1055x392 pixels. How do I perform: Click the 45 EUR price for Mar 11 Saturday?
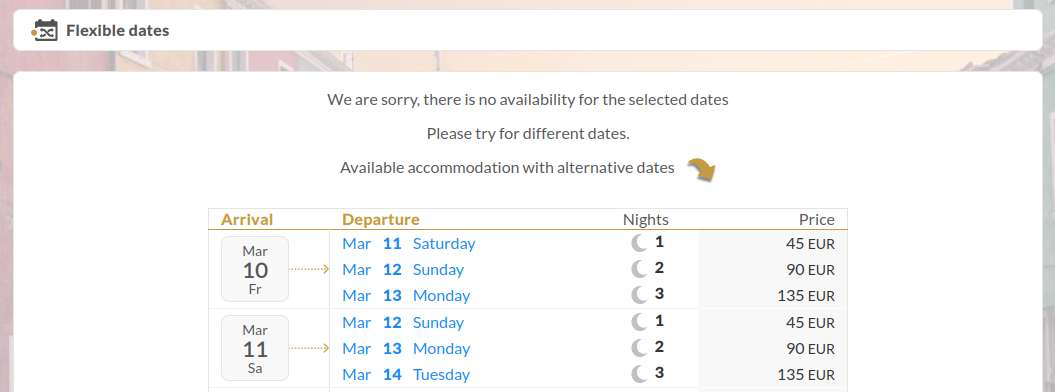(810, 244)
